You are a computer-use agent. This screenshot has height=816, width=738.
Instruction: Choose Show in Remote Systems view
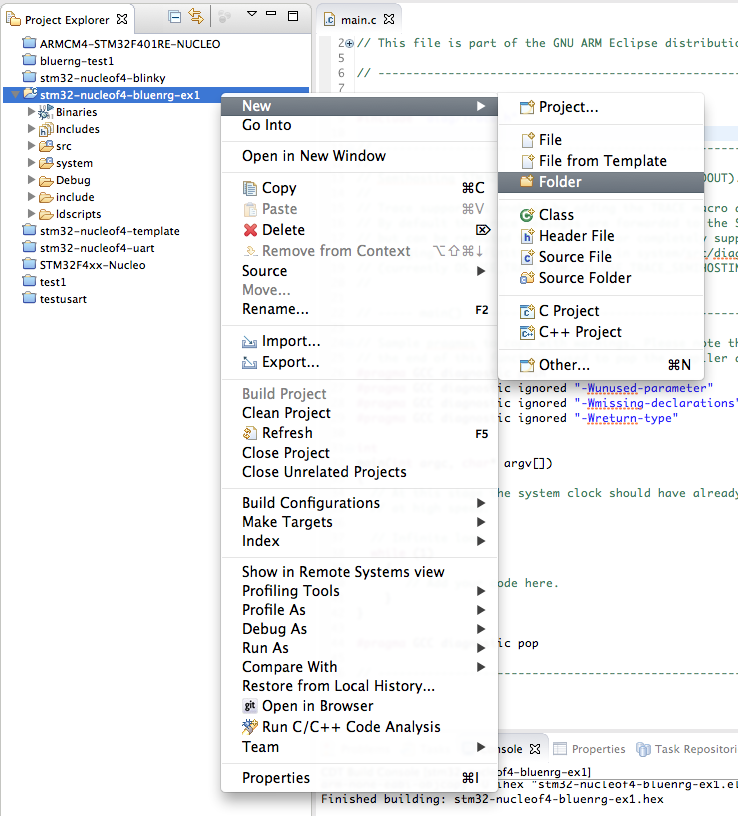(x=359, y=572)
